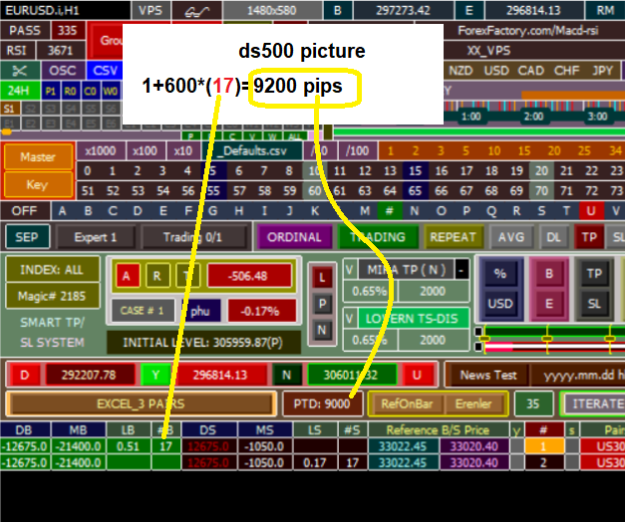Select number 51 in the second number row

(x=88, y=191)
